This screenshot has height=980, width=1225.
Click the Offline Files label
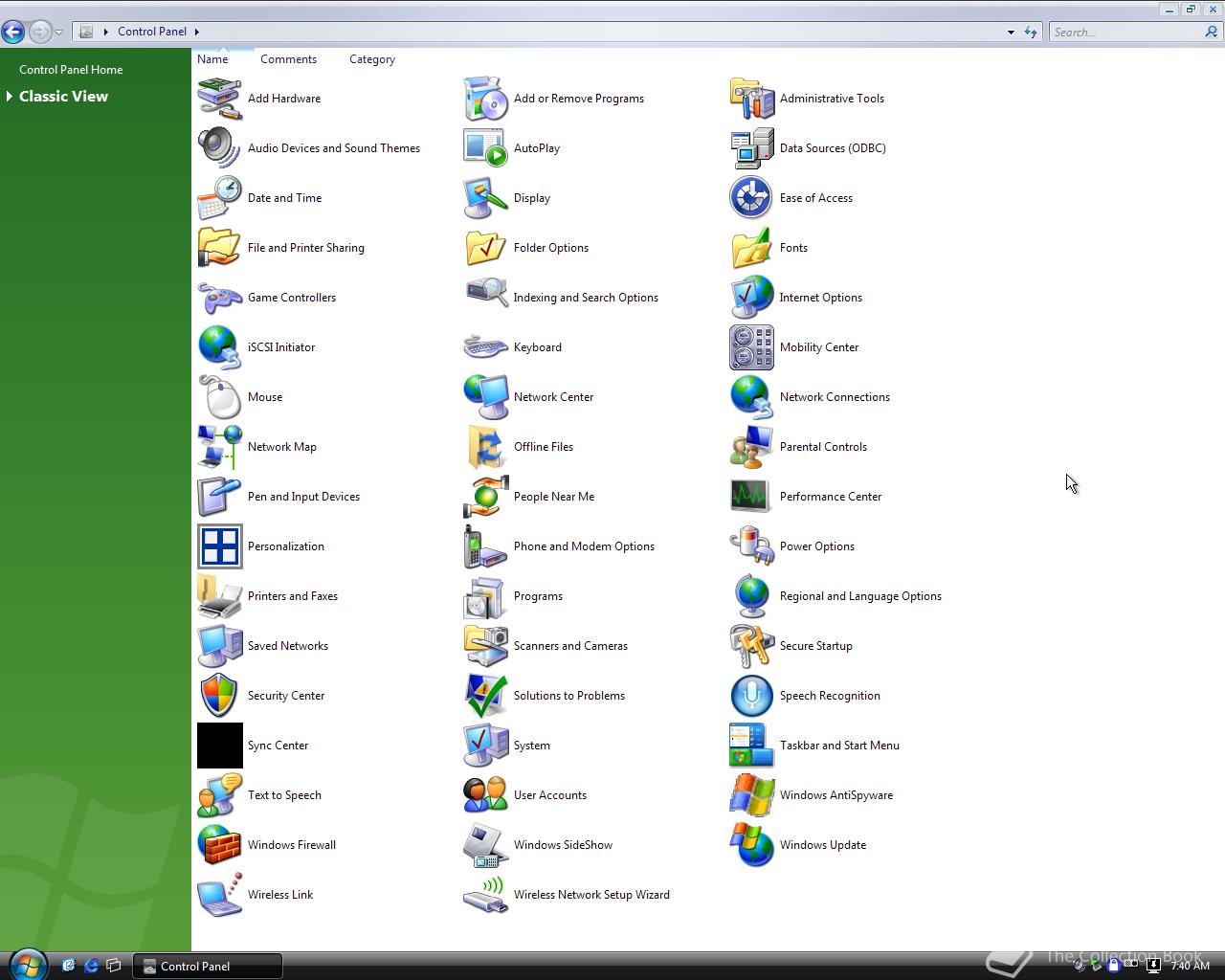coord(544,447)
